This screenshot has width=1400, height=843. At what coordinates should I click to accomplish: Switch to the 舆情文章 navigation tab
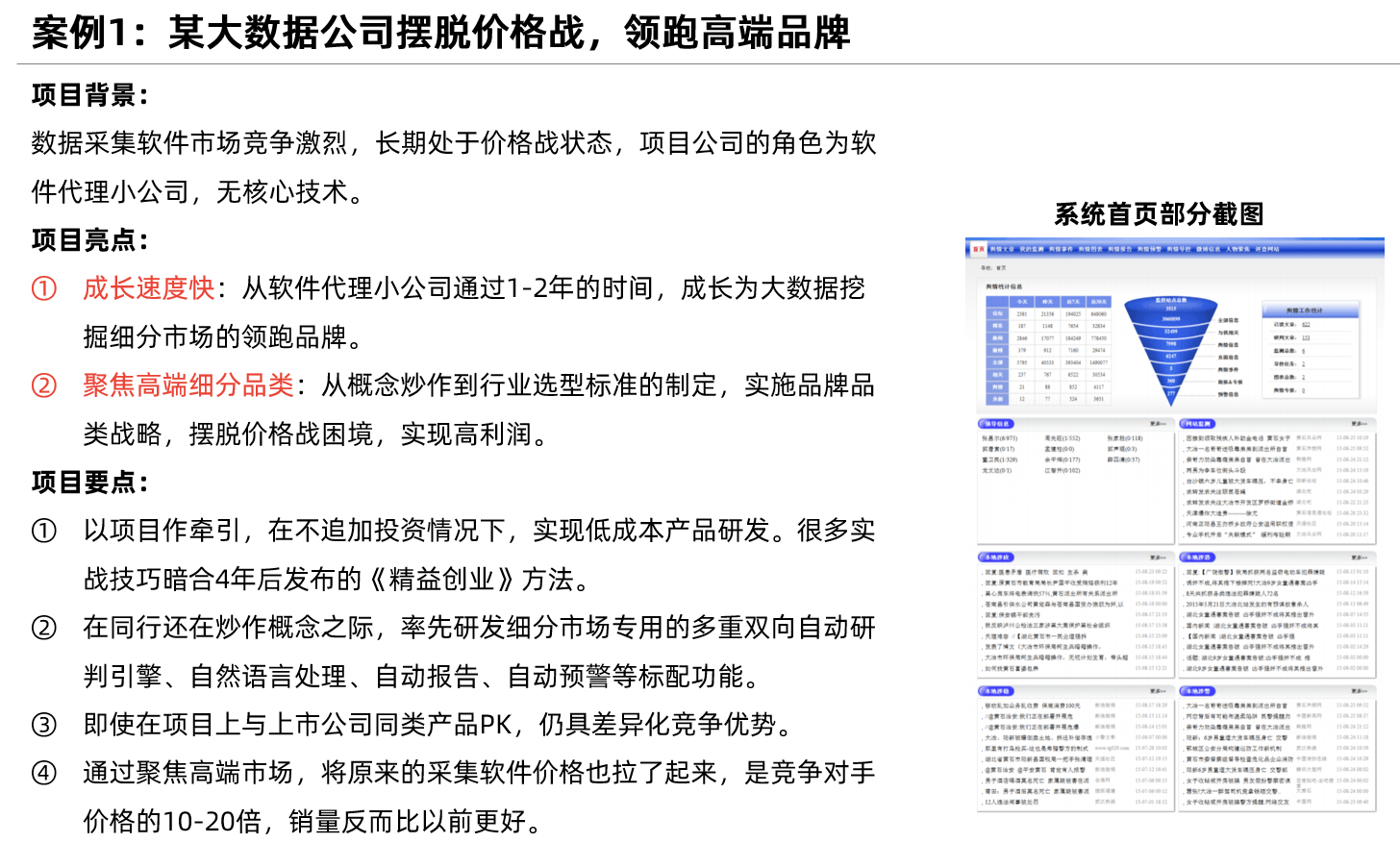coord(1002,249)
